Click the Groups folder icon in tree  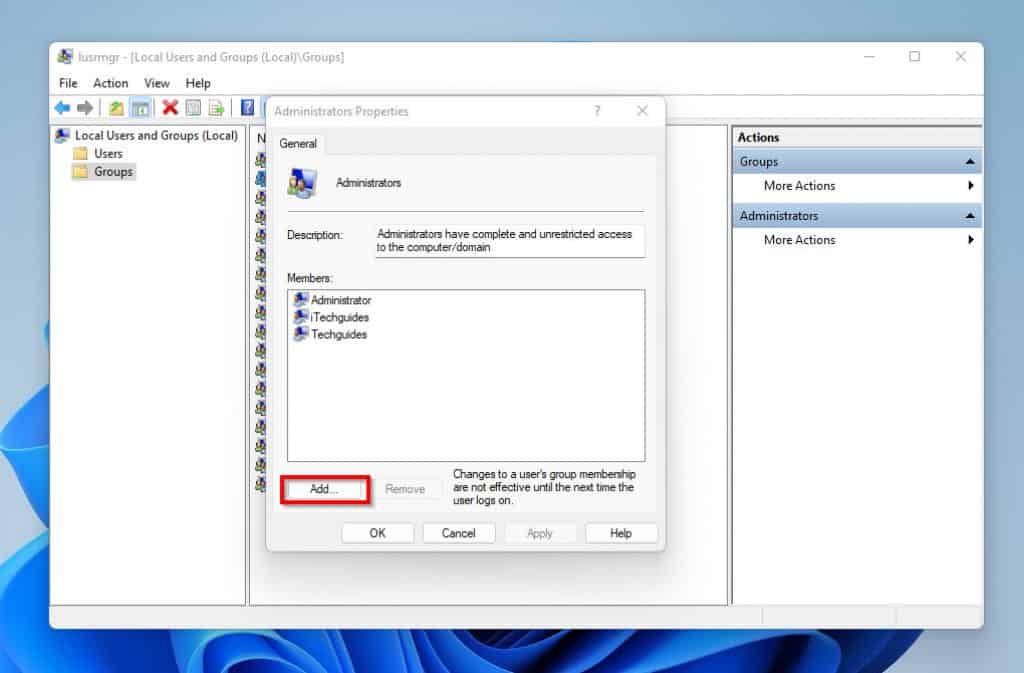(x=80, y=172)
